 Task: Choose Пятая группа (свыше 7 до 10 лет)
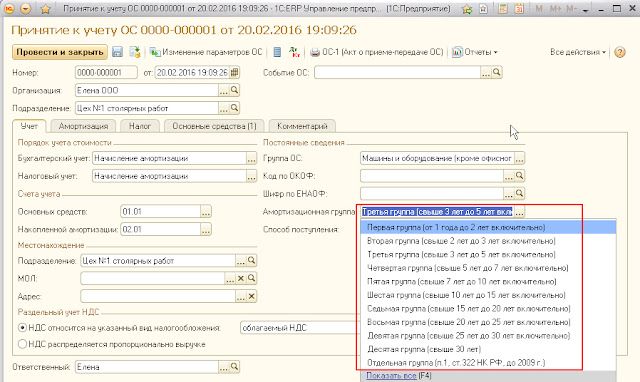pos(488,281)
